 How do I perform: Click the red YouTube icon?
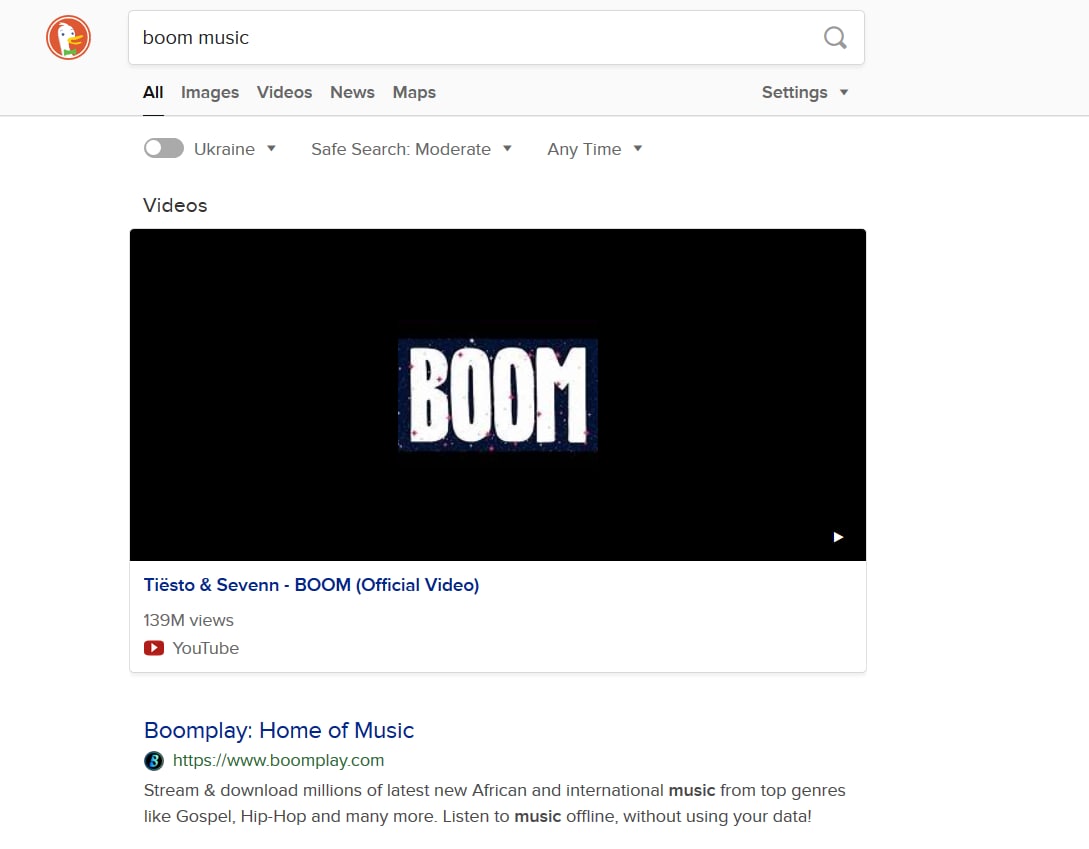(x=153, y=648)
